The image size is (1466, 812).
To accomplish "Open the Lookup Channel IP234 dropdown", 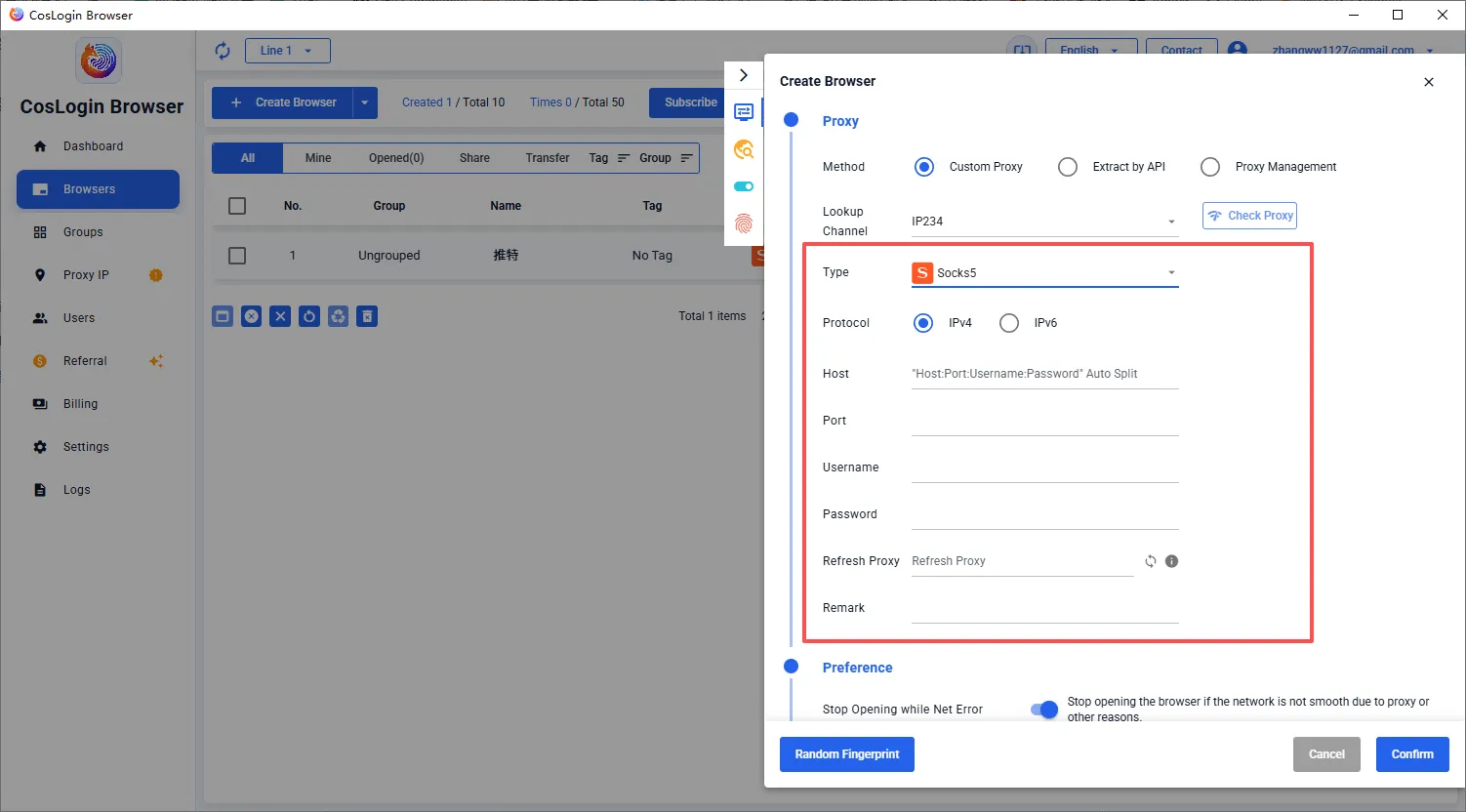I will coord(1044,222).
